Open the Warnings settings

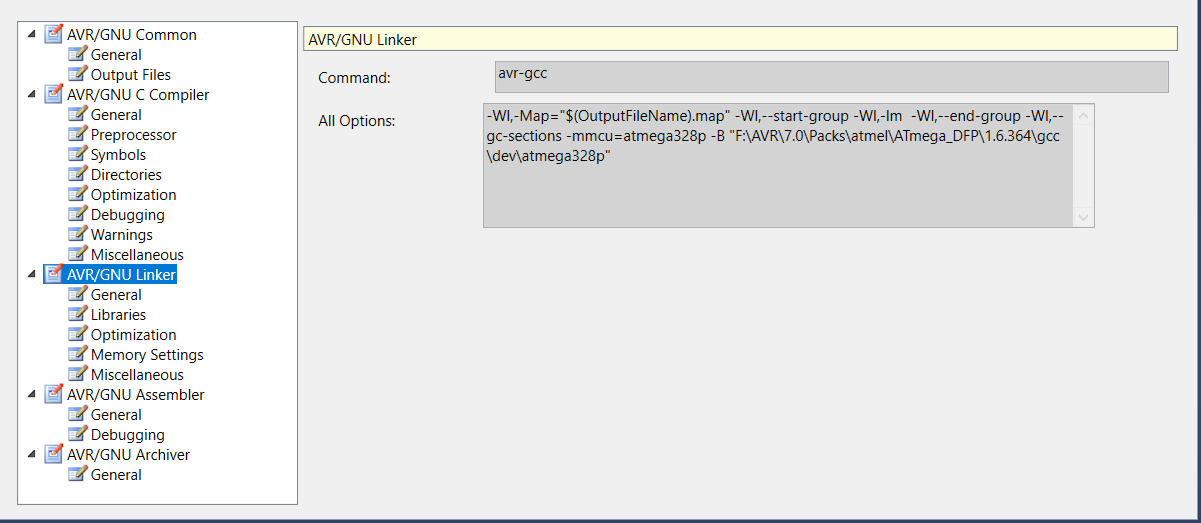click(122, 235)
